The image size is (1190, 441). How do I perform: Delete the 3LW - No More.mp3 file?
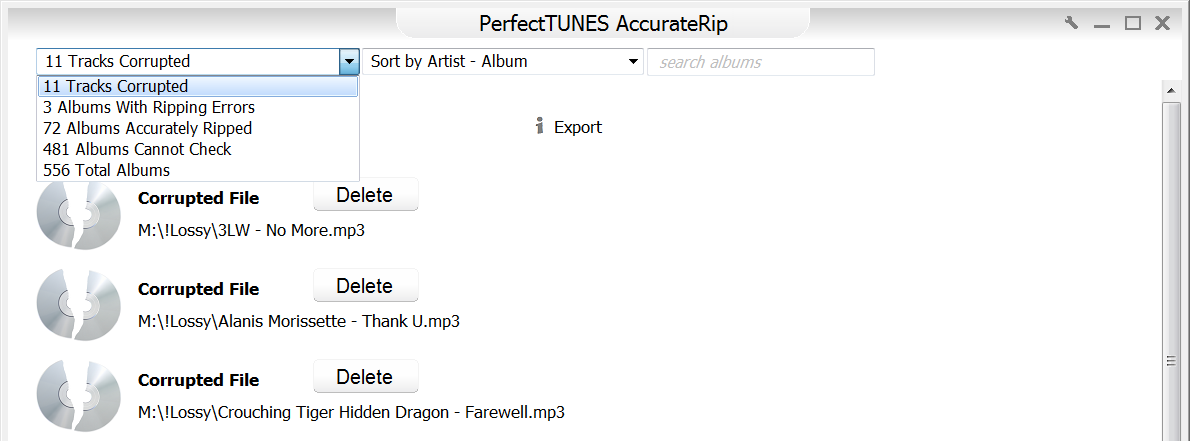365,196
